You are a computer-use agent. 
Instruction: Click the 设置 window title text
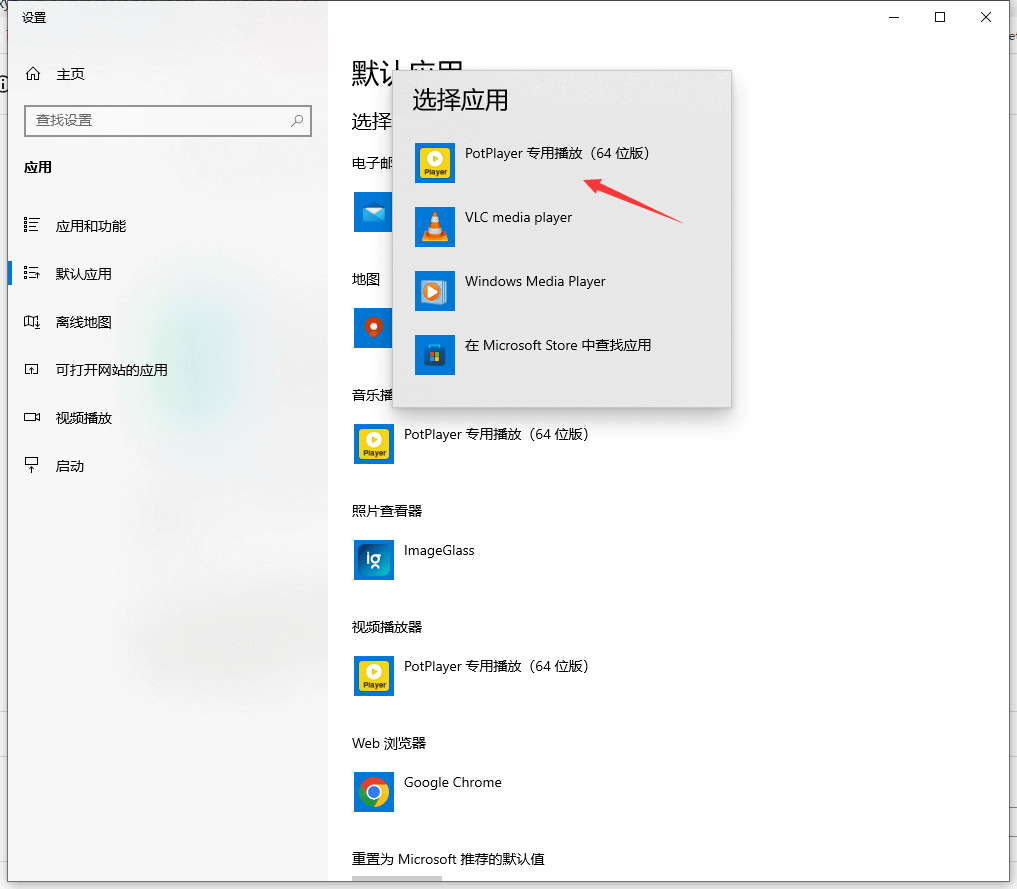point(34,18)
